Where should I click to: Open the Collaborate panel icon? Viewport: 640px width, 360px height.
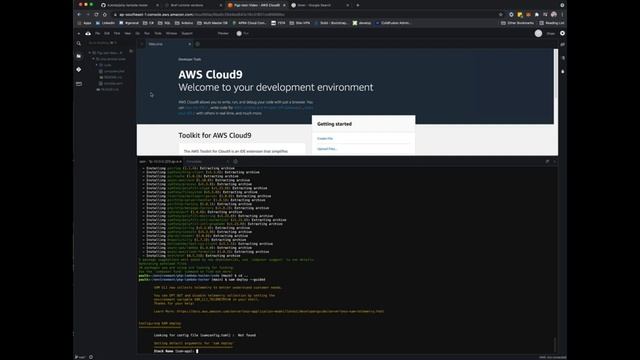point(563,44)
